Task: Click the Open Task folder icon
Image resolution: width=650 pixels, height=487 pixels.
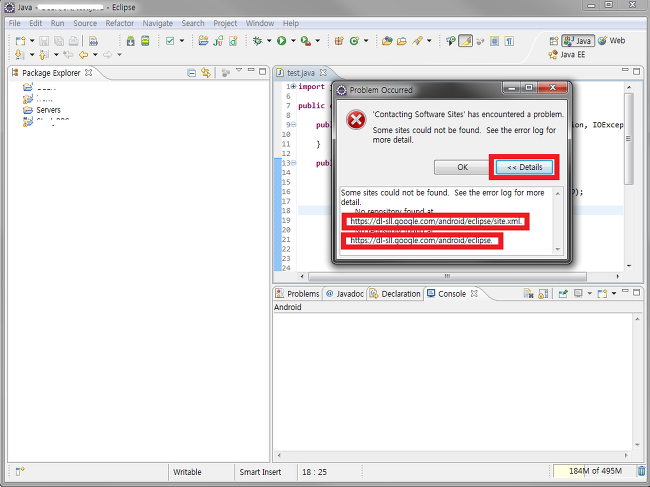Action: click(402, 41)
